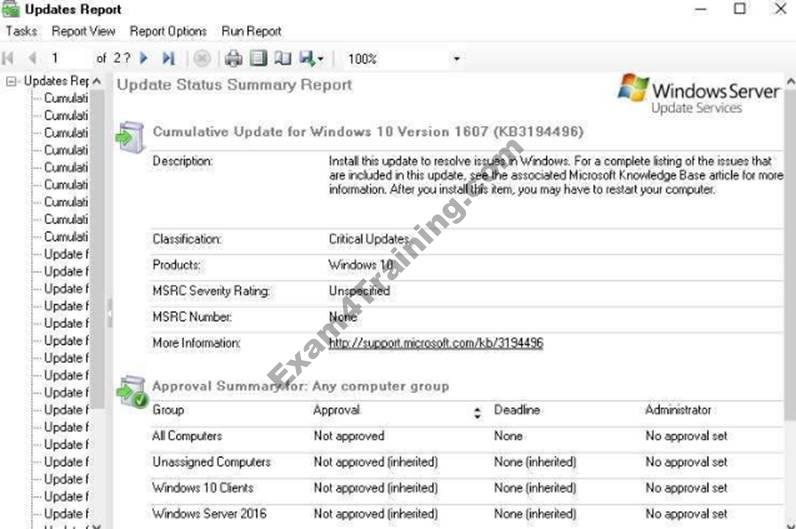Image resolution: width=796 pixels, height=529 pixels.
Task: Click the description paragraph text
Action: [555, 175]
